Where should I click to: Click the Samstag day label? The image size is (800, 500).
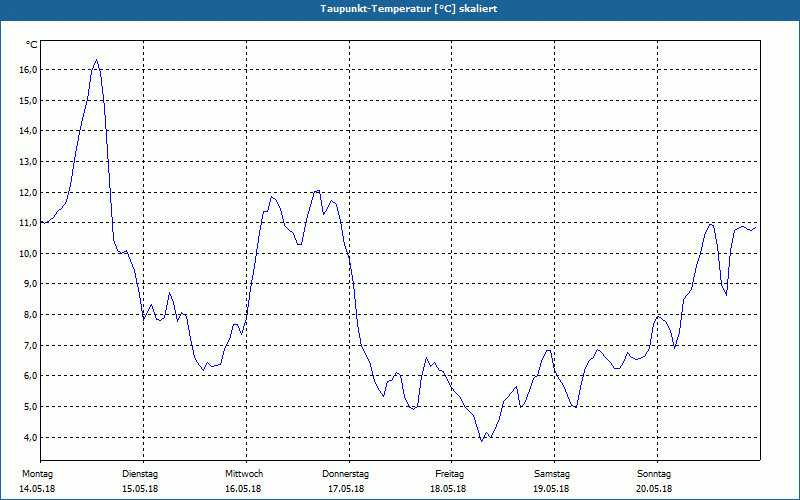coord(552,474)
